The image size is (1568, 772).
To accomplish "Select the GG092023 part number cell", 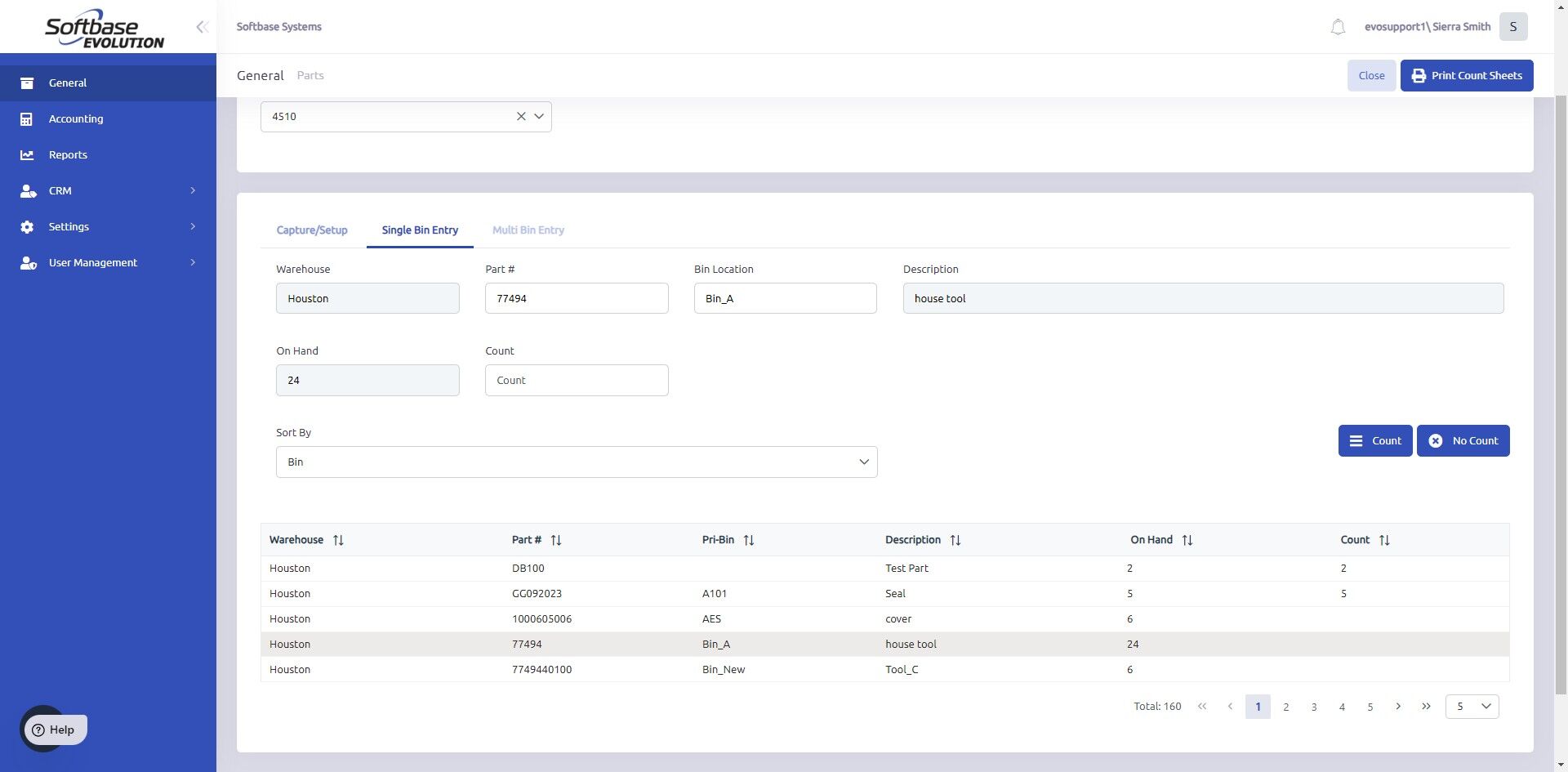I will [537, 594].
